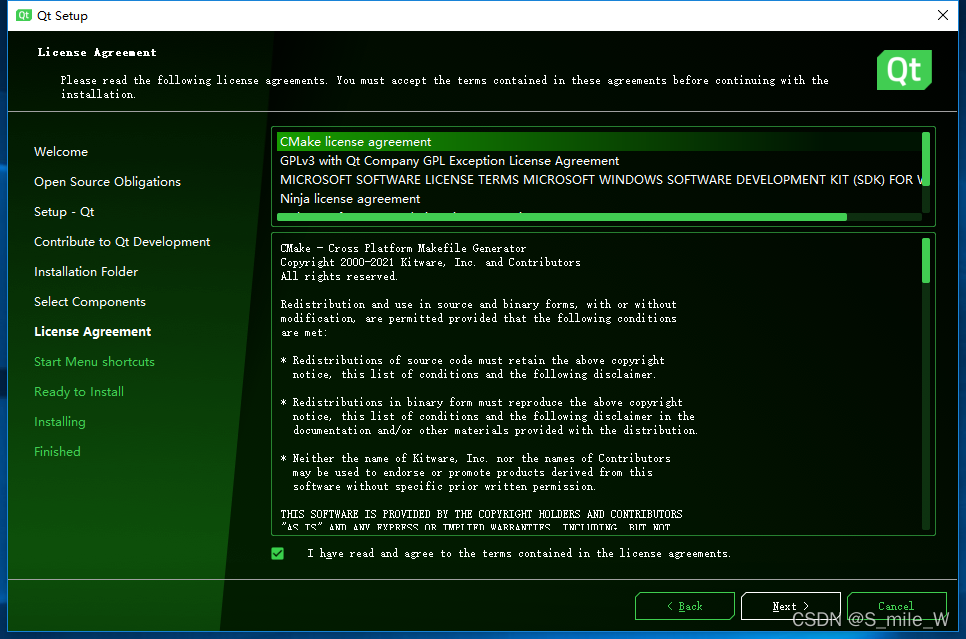966x639 pixels.
Task: Click the CMake copyright text line
Action: click(430, 263)
